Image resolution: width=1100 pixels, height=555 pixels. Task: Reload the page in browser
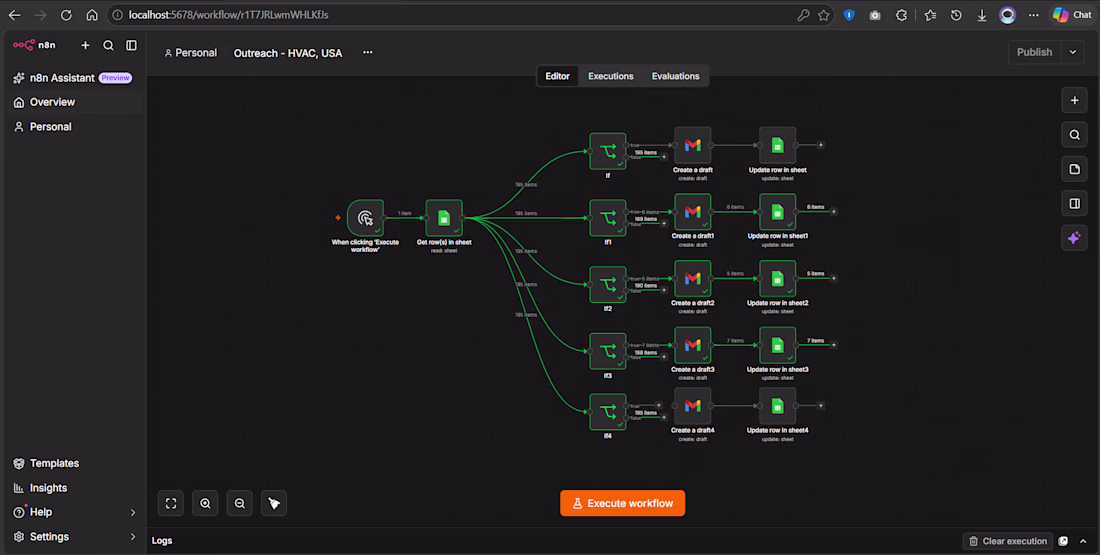coord(66,15)
